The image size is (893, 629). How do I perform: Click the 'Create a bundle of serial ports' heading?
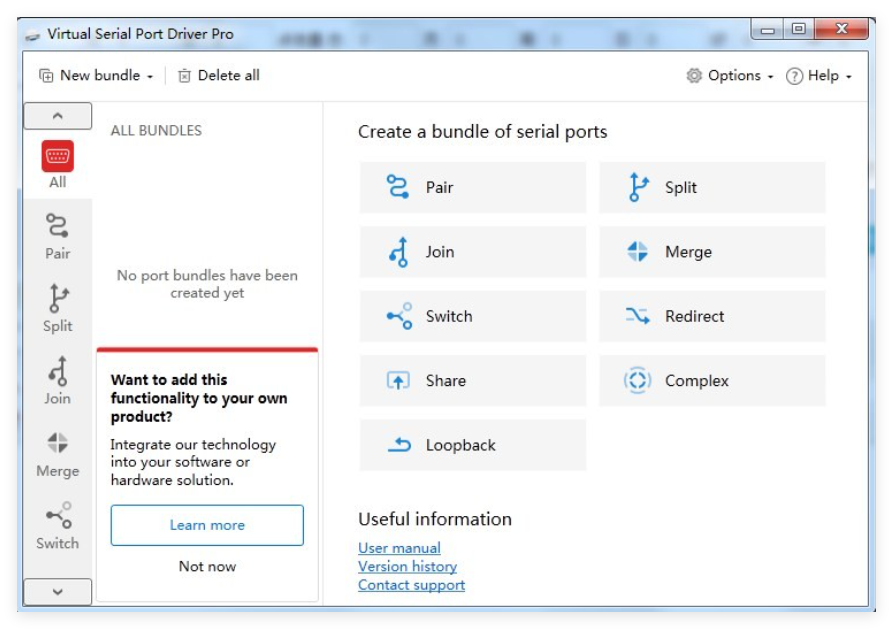tap(482, 132)
